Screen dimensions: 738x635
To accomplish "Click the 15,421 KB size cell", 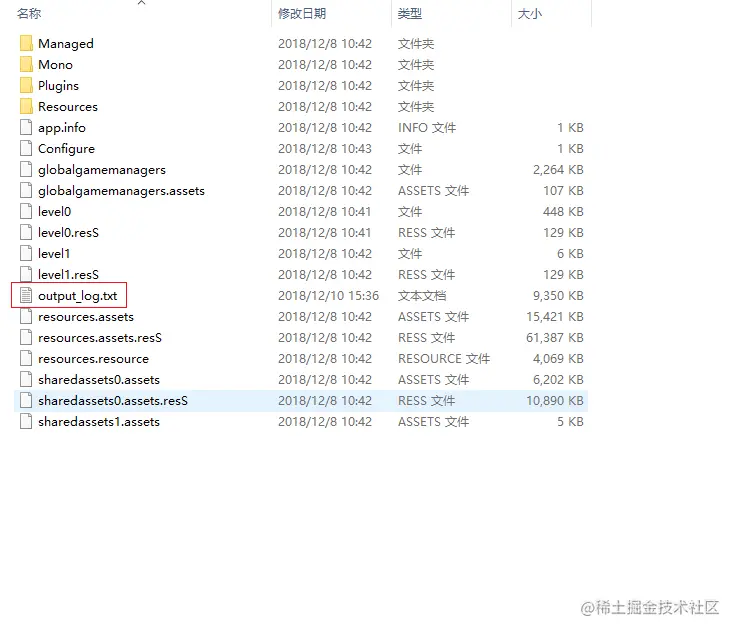I will [555, 316].
